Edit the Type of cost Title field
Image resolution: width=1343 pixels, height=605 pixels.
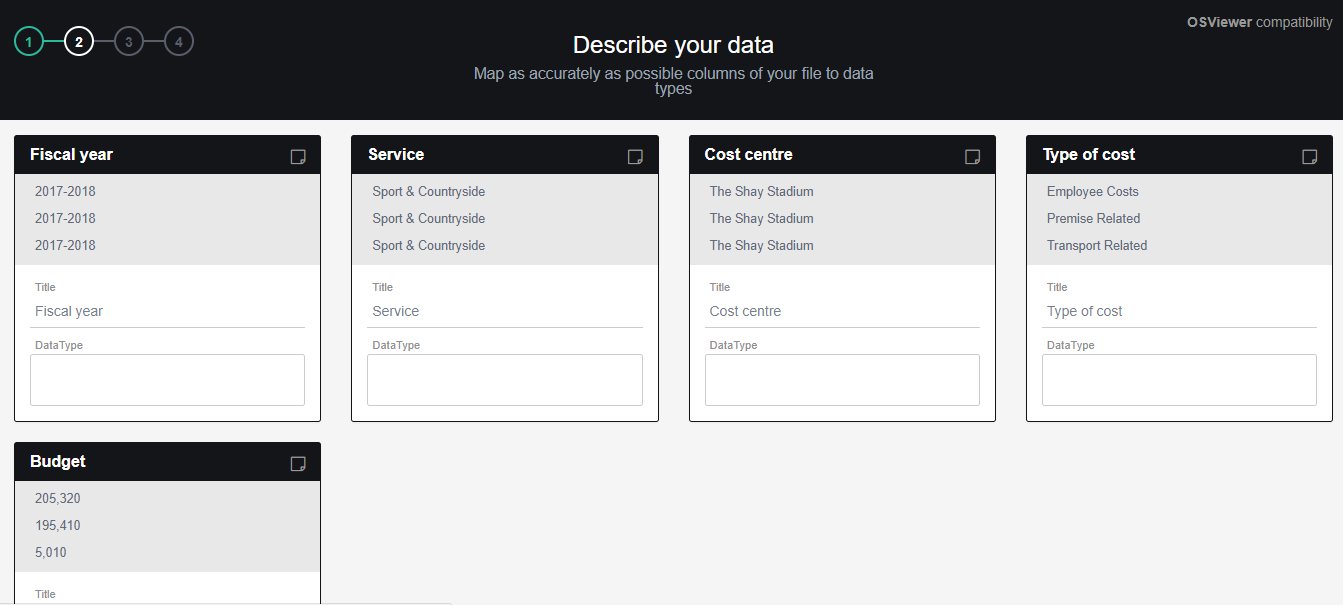pos(1179,311)
